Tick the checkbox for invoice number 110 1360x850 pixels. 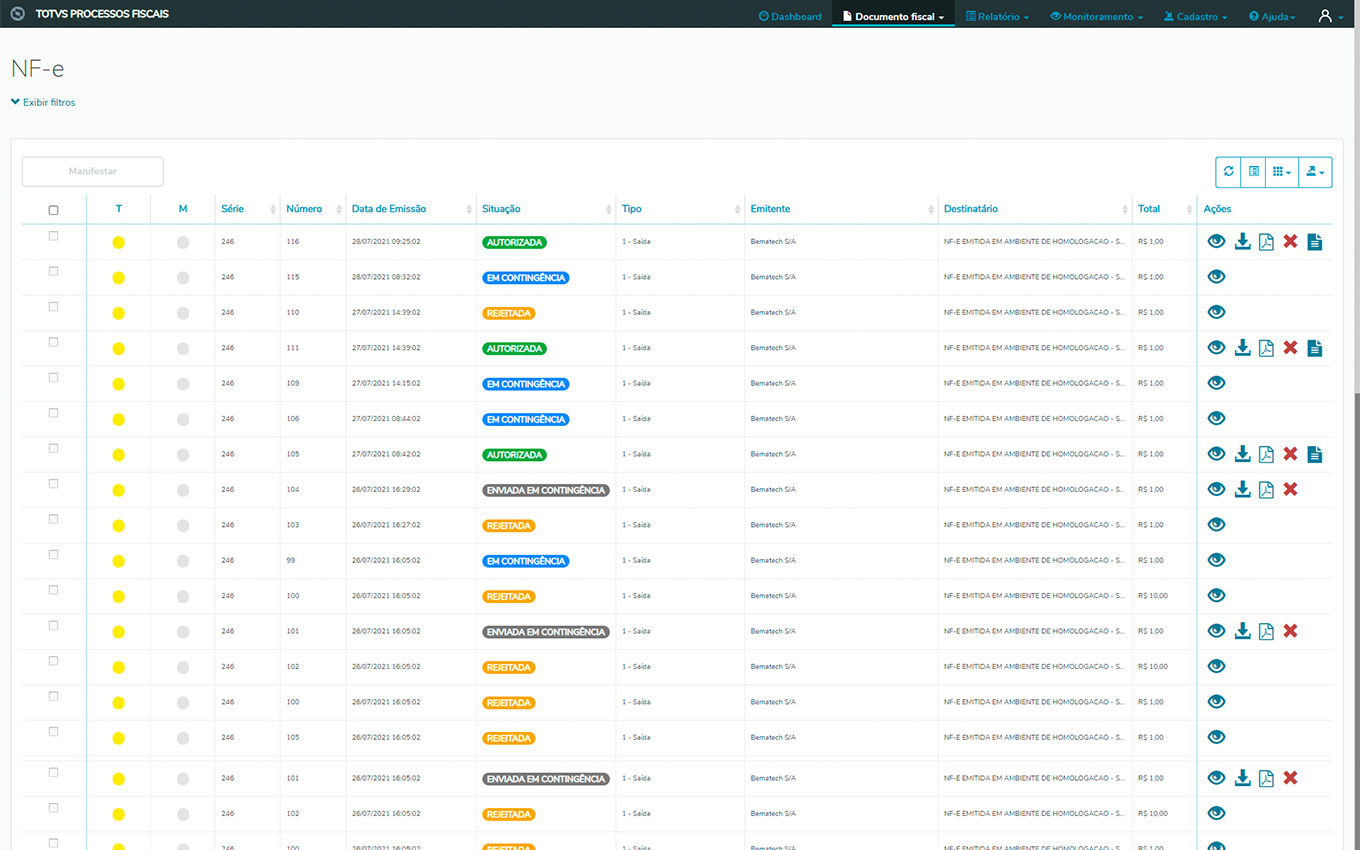(54, 307)
